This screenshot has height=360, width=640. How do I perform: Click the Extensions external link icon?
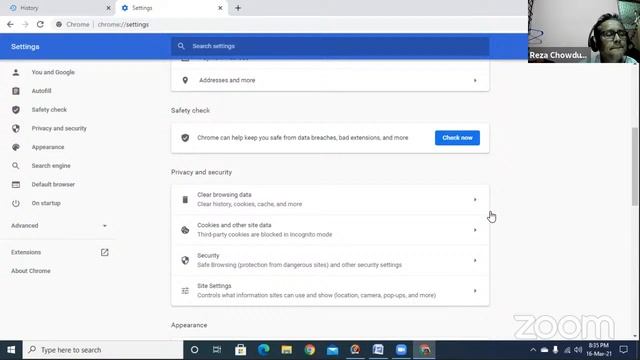click(x=104, y=252)
